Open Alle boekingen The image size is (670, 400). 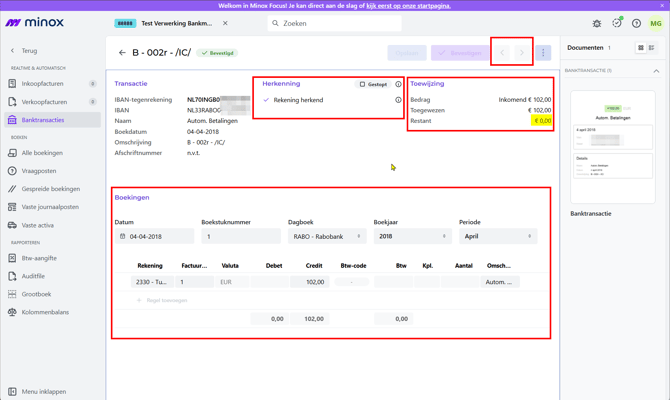pyautogui.click(x=42, y=153)
